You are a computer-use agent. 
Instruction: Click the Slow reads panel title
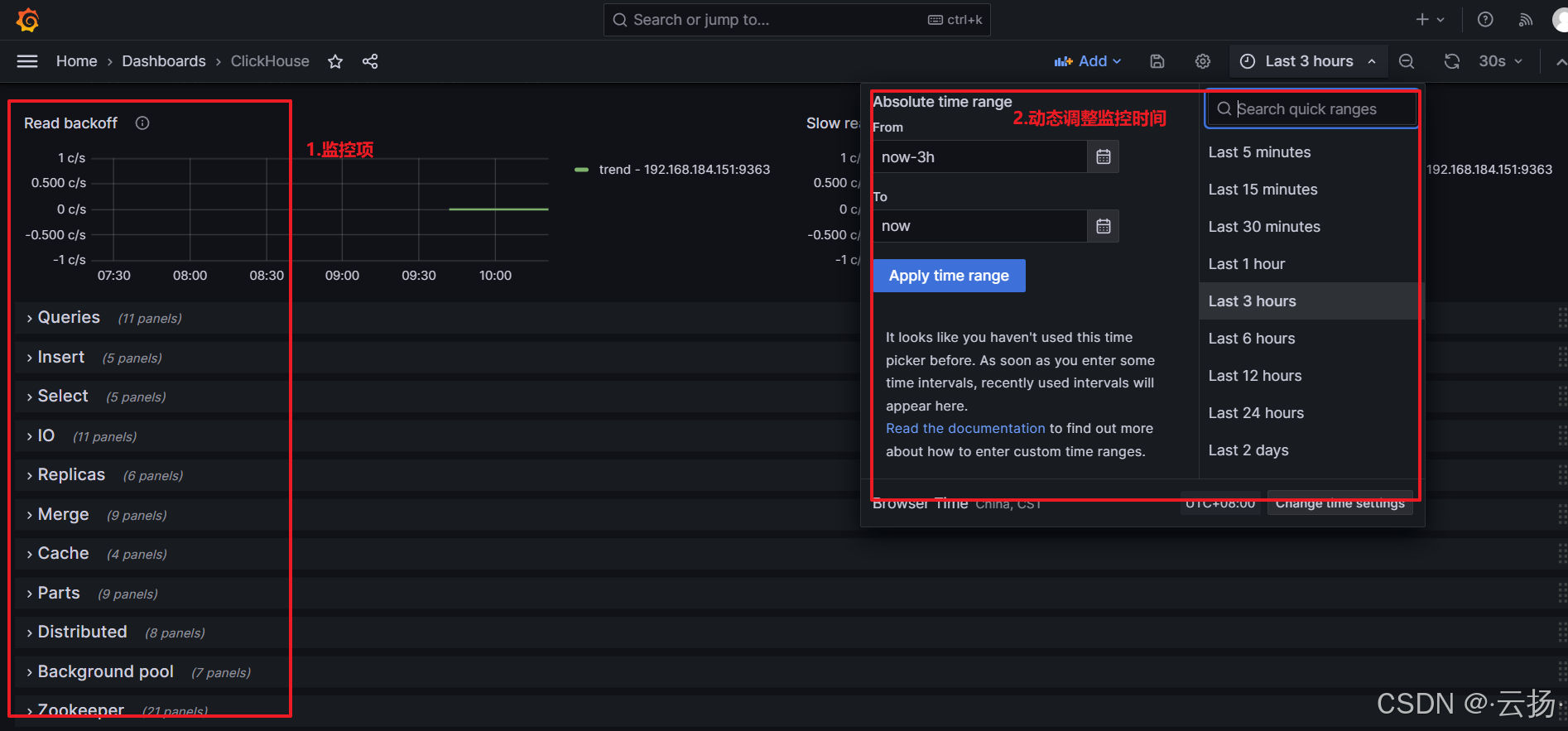tap(833, 123)
